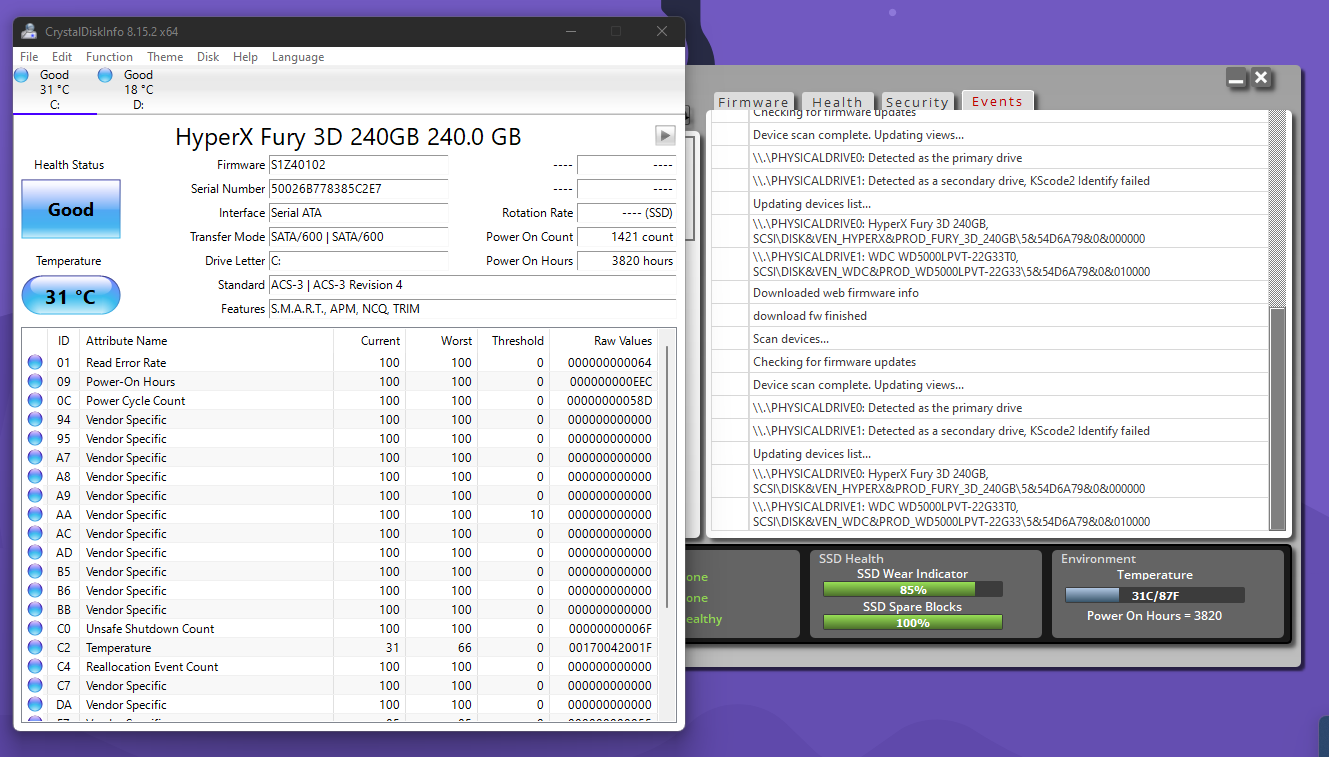Open the Theme menu
Screen dimensions: 1329x757
165,57
